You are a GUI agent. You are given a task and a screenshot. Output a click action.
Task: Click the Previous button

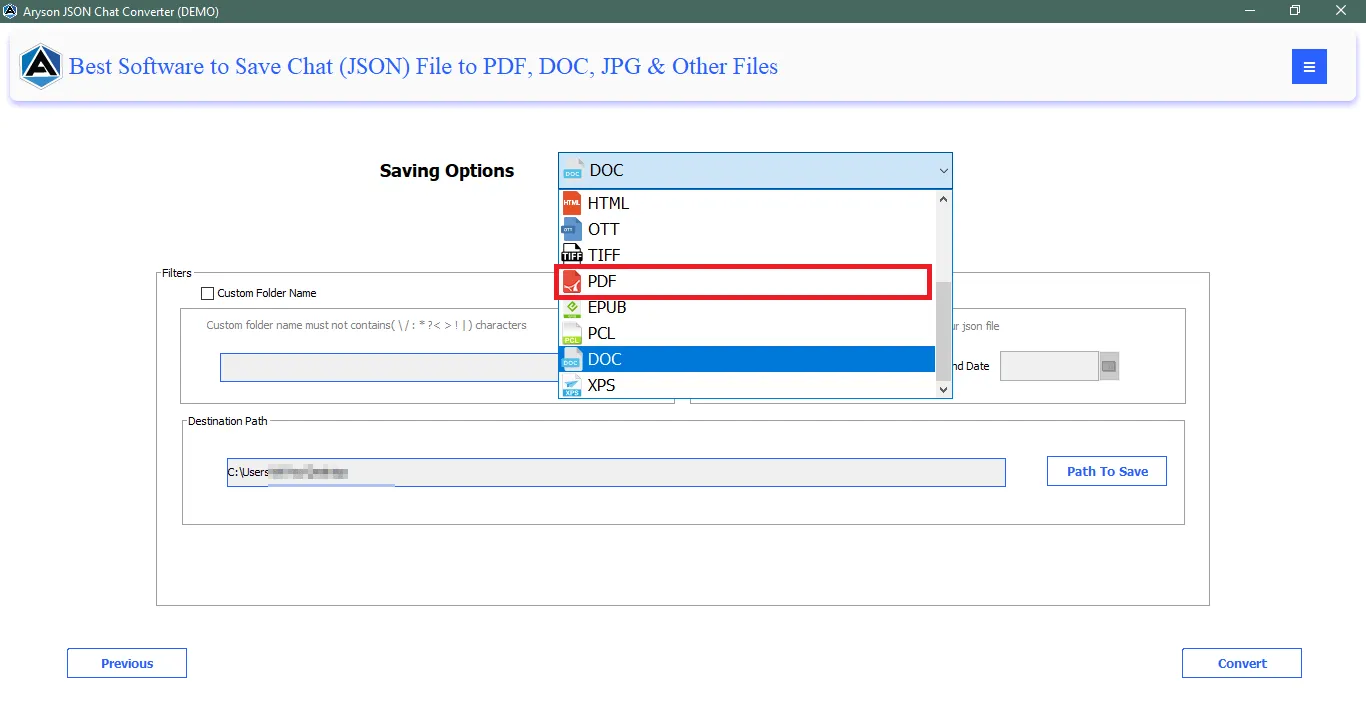(126, 662)
